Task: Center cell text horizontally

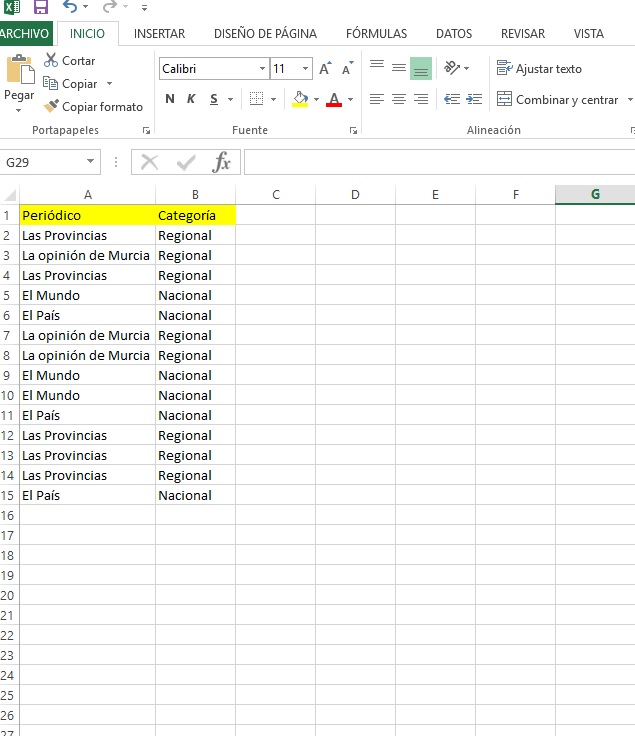Action: pyautogui.click(x=399, y=99)
